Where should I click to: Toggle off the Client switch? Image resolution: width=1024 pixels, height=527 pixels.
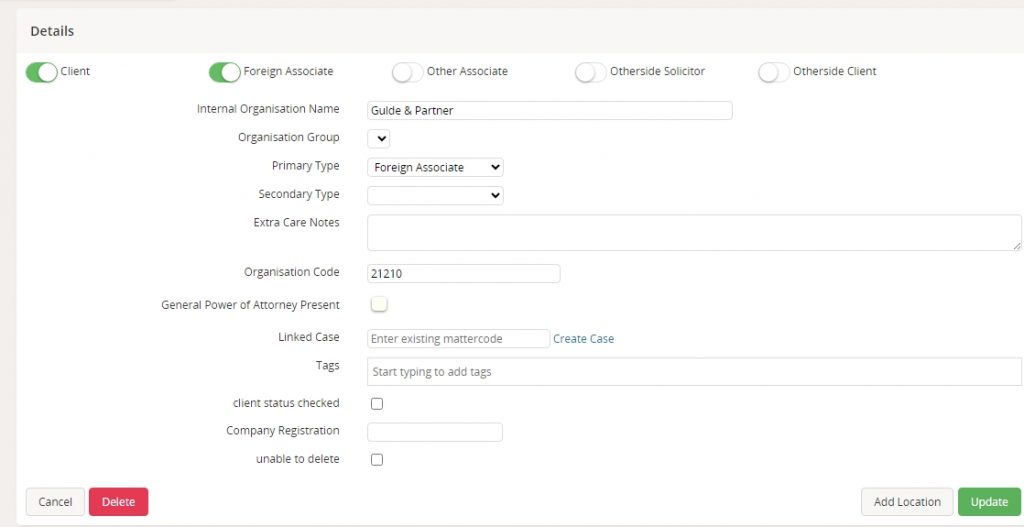[41, 72]
